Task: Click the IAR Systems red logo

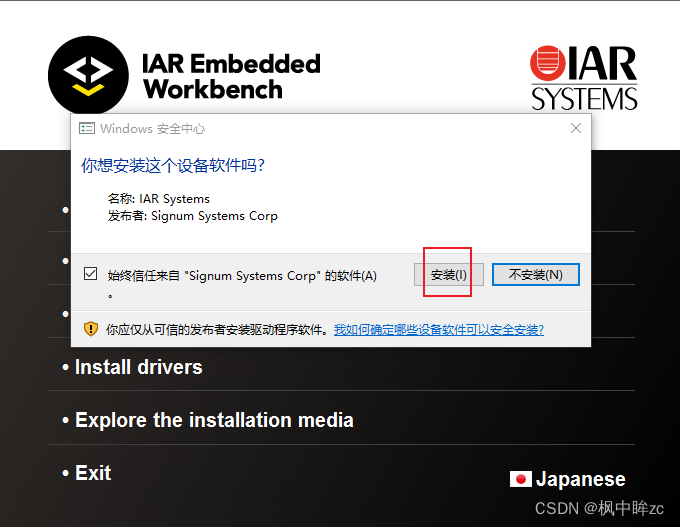Action: [x=584, y=78]
